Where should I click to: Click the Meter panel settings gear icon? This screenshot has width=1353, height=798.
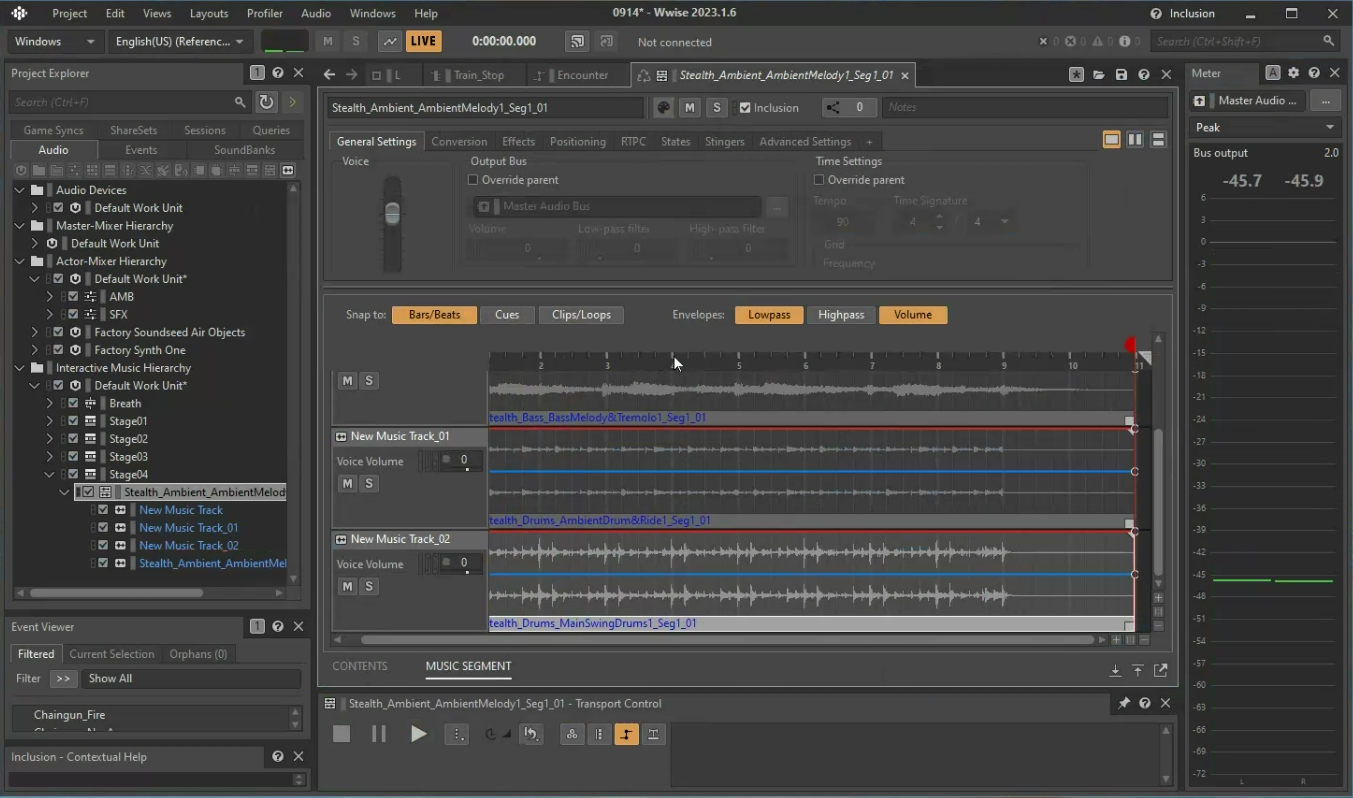[1293, 73]
